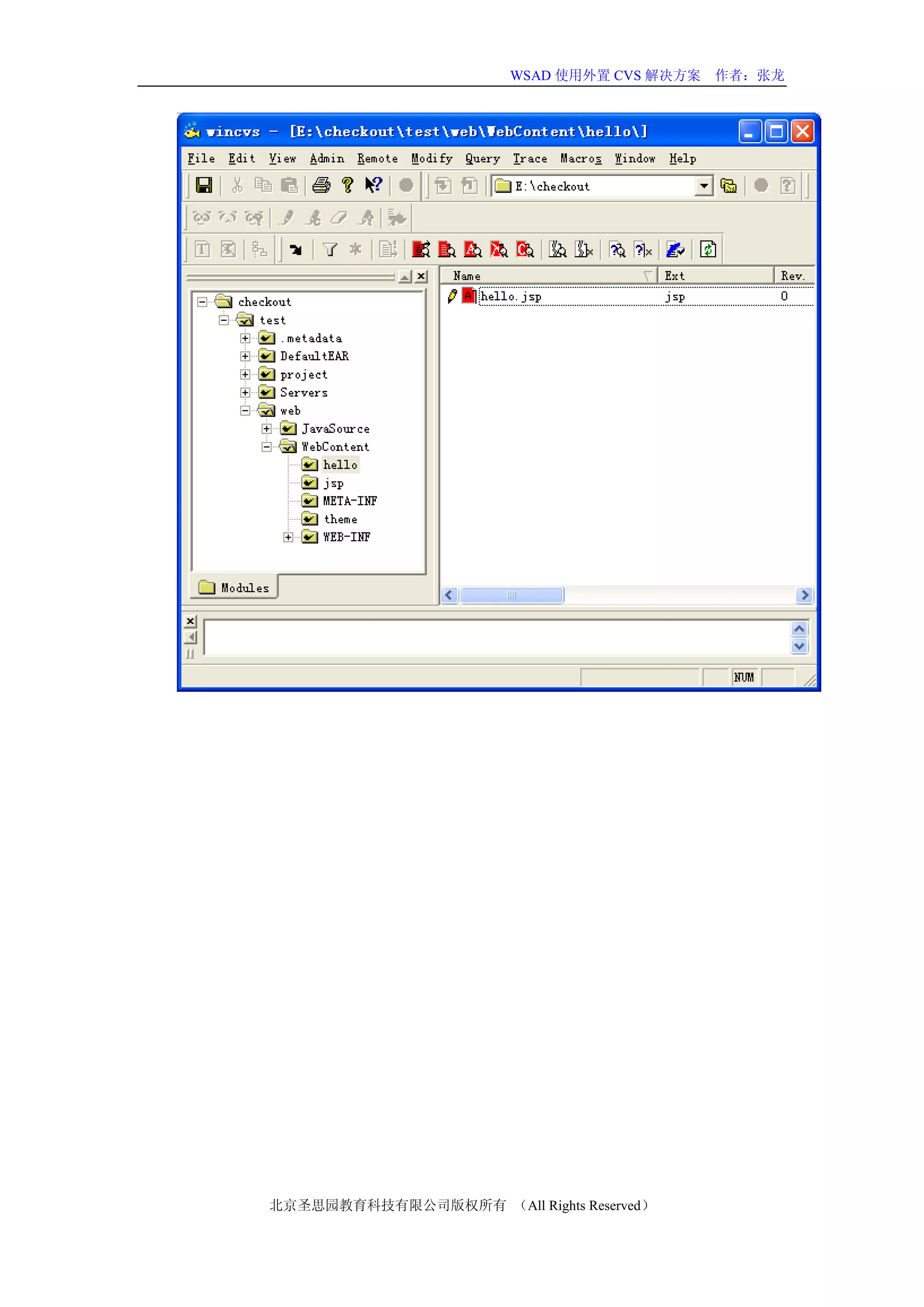Open the E:\checkout path dropdown
This screenshot has height=1307, width=924.
[704, 186]
